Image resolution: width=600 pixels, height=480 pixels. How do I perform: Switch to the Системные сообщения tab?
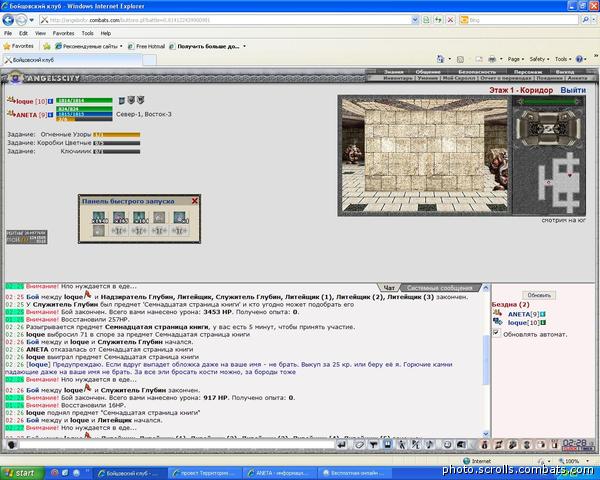(x=439, y=287)
